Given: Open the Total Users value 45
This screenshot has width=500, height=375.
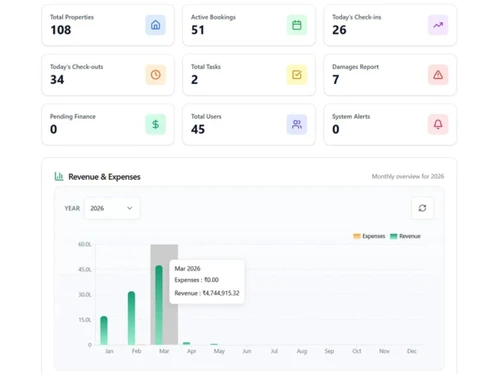Looking at the screenshot, I should pos(198,129).
